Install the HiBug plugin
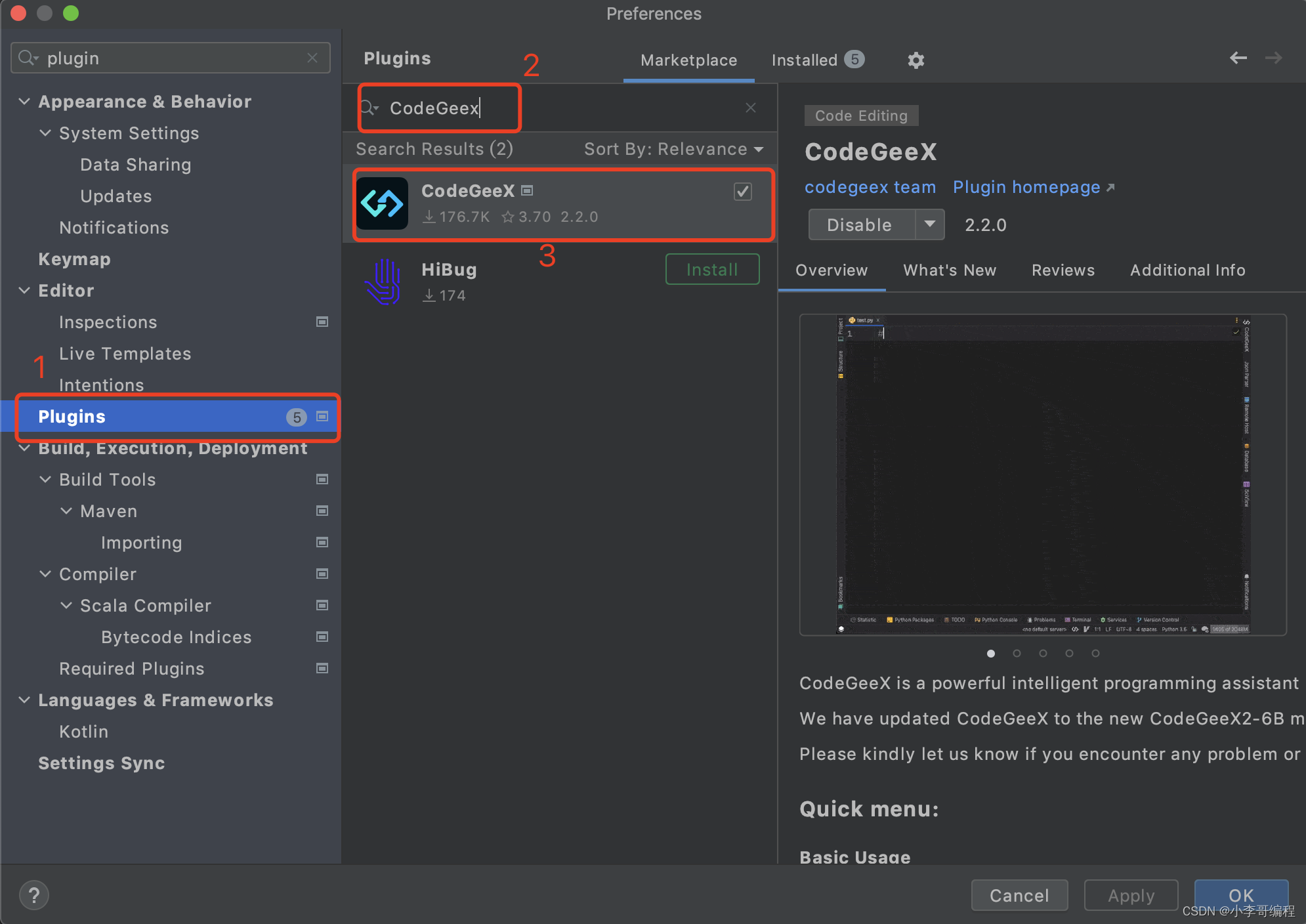The image size is (1306, 924). (x=712, y=269)
